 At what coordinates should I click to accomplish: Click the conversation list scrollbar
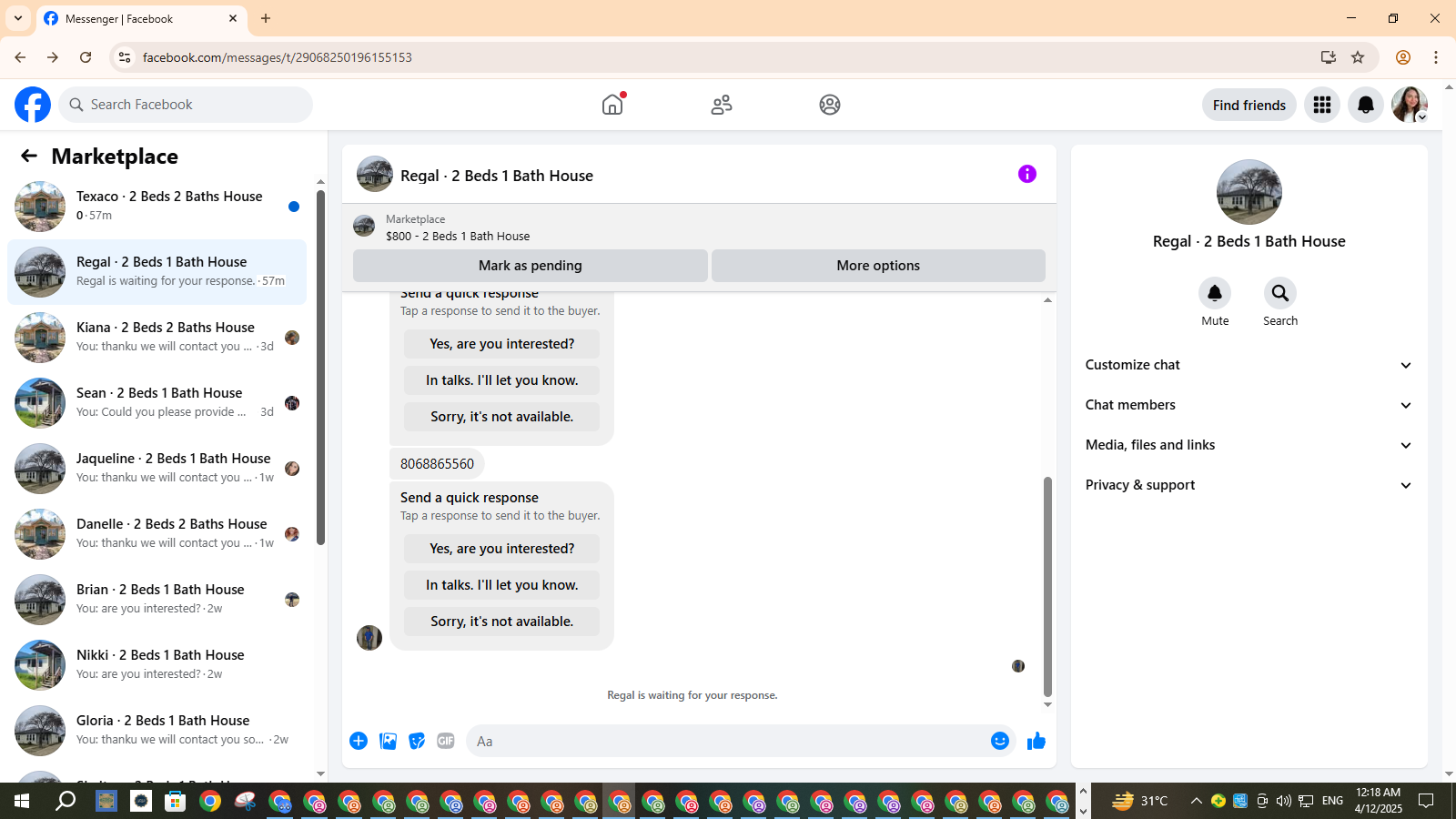coord(320,368)
